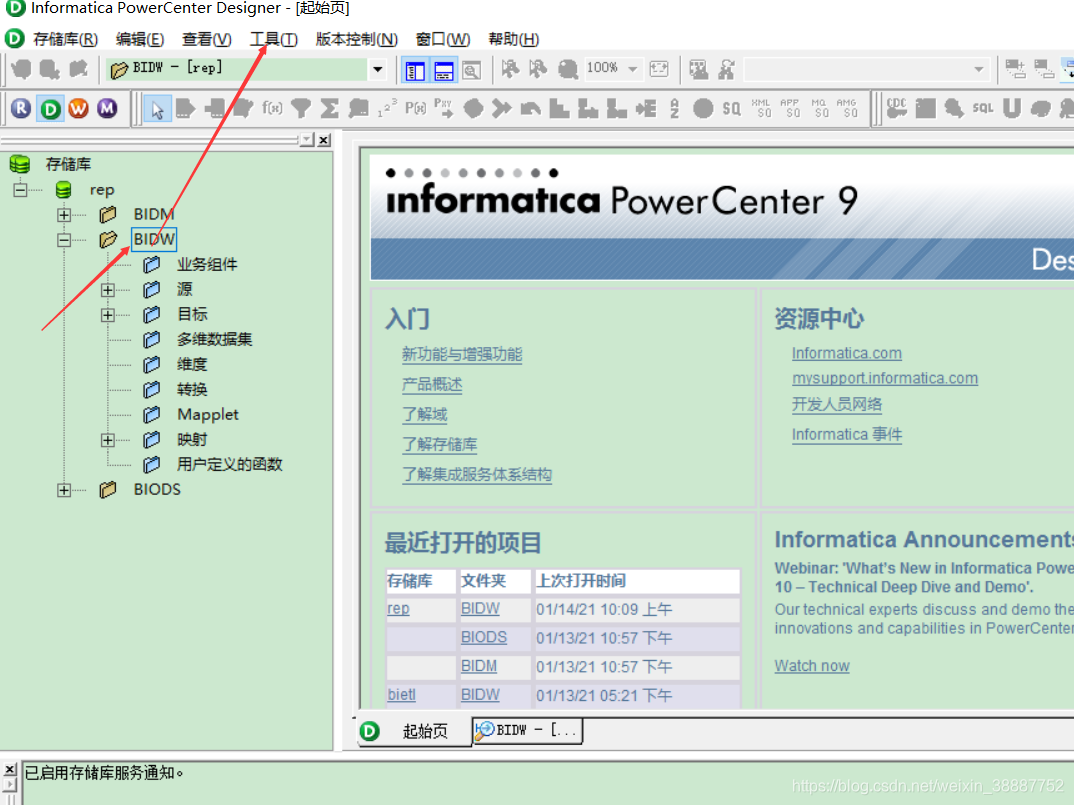This screenshot has width=1074, height=805.
Task: Select the 业务组件 tree node
Action: point(207,264)
